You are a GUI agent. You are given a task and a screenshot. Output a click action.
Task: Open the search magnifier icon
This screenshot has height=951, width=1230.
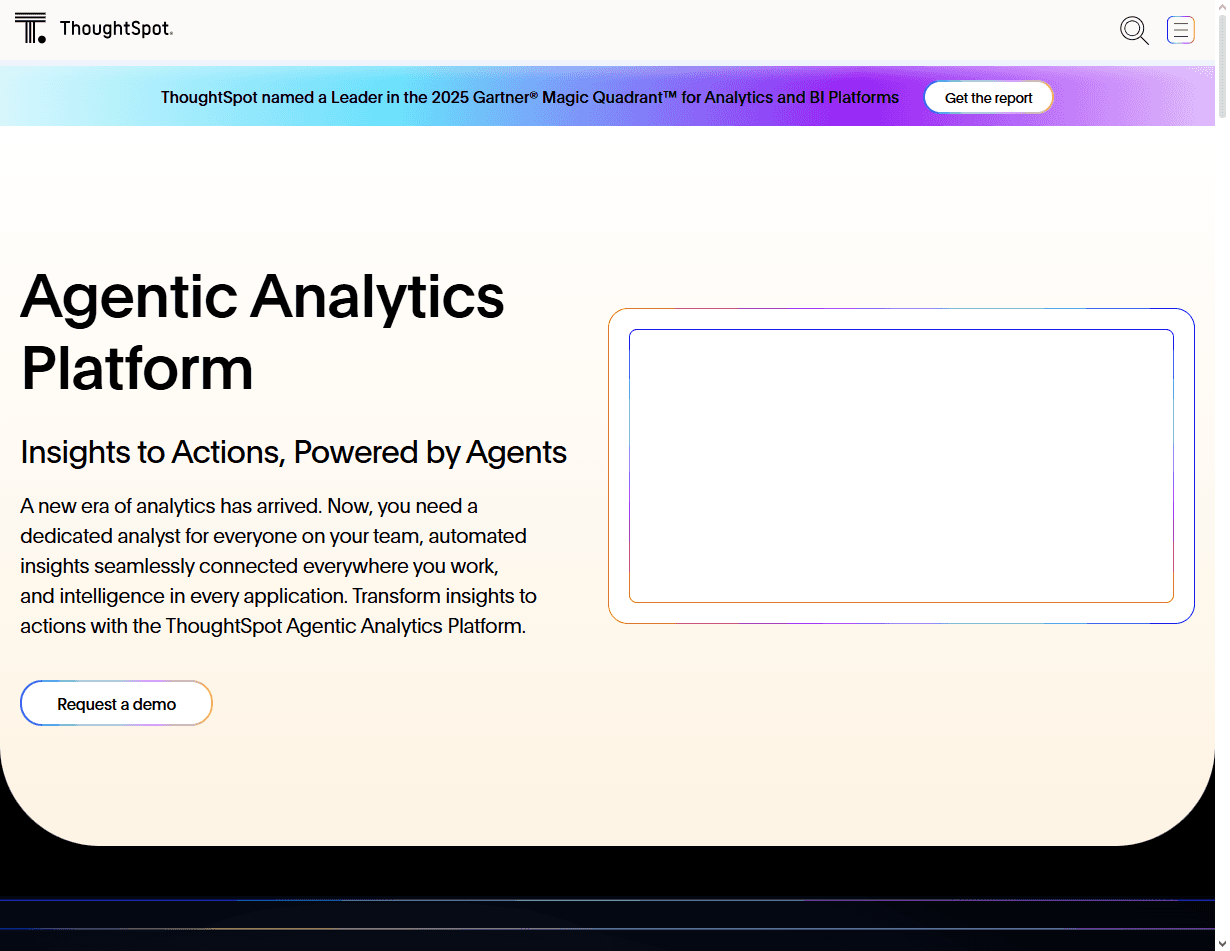(x=1134, y=30)
